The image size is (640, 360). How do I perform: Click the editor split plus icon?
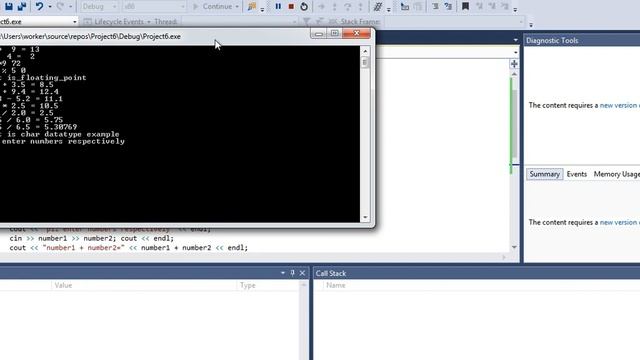(x=514, y=64)
